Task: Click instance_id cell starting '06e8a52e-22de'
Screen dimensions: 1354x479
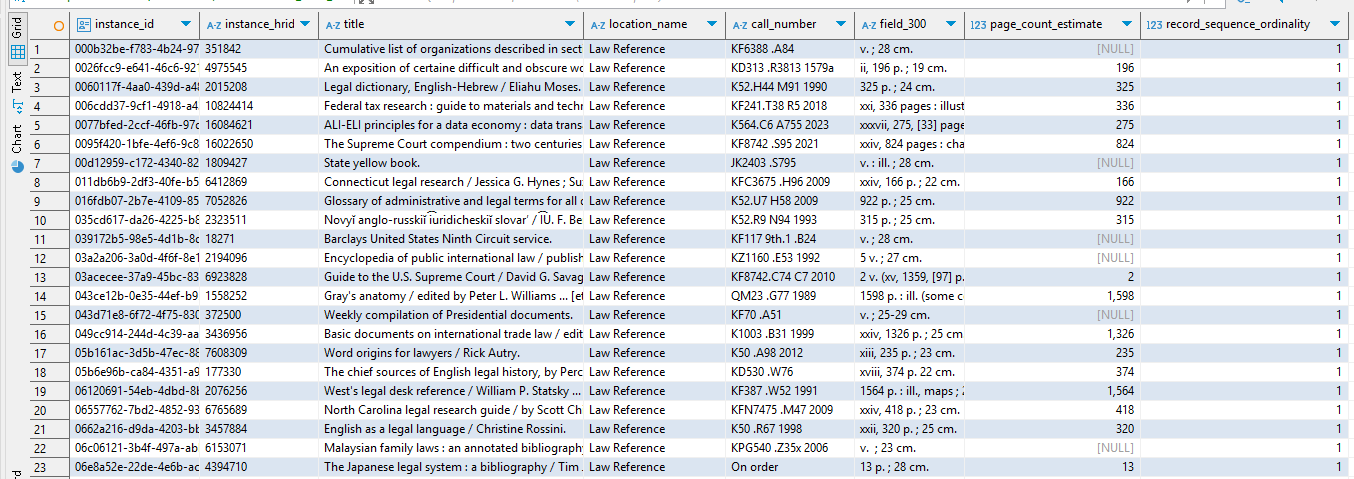Action: pyautogui.click(x=135, y=467)
